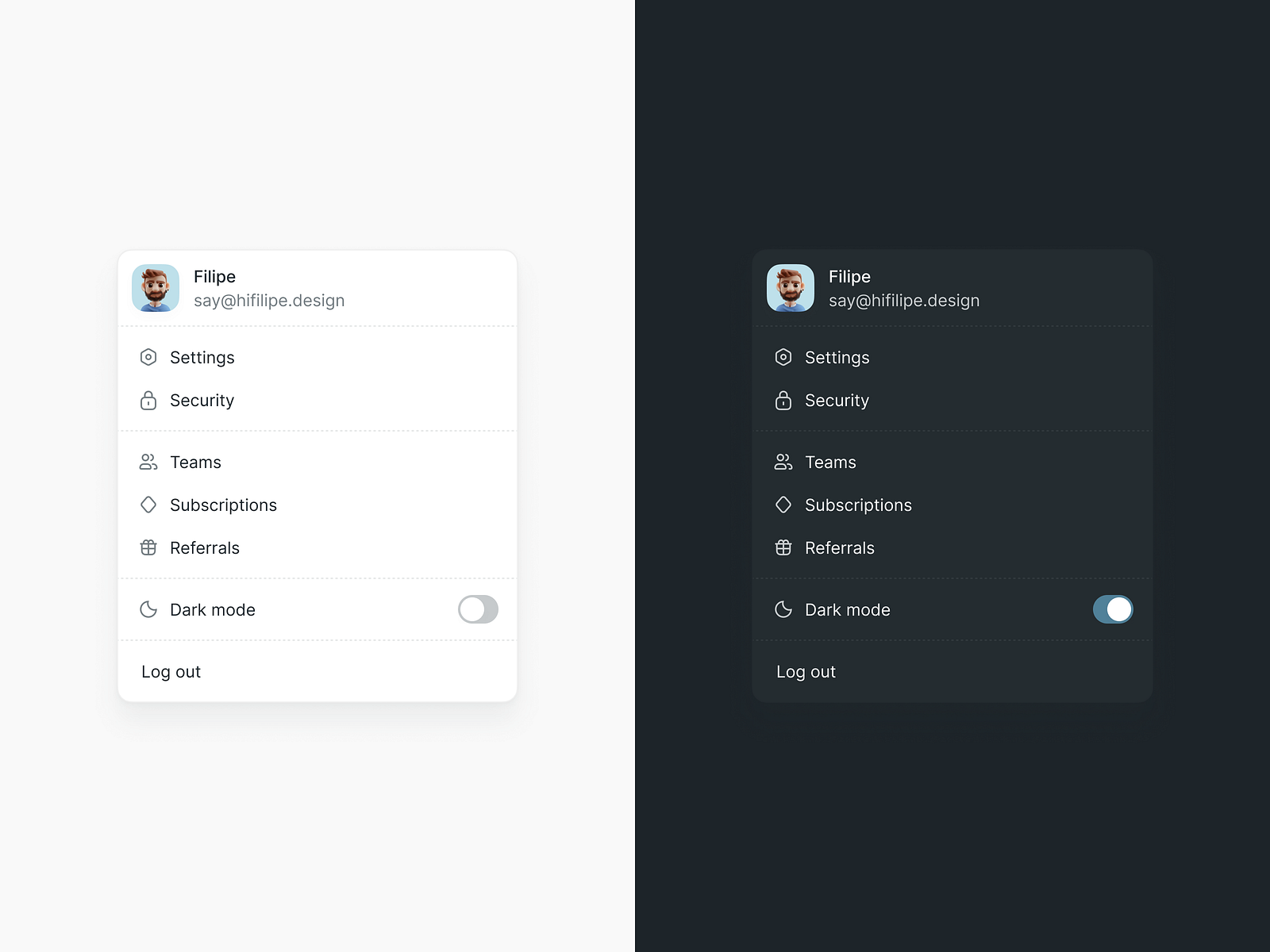Click Log out in the light menu

pyautogui.click(x=171, y=671)
